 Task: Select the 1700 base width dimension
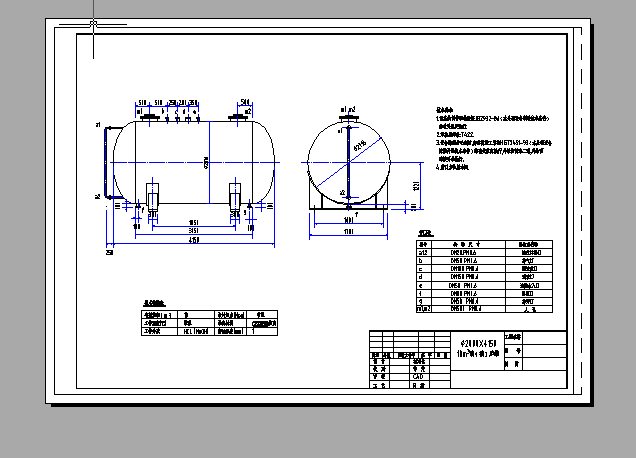[348, 232]
